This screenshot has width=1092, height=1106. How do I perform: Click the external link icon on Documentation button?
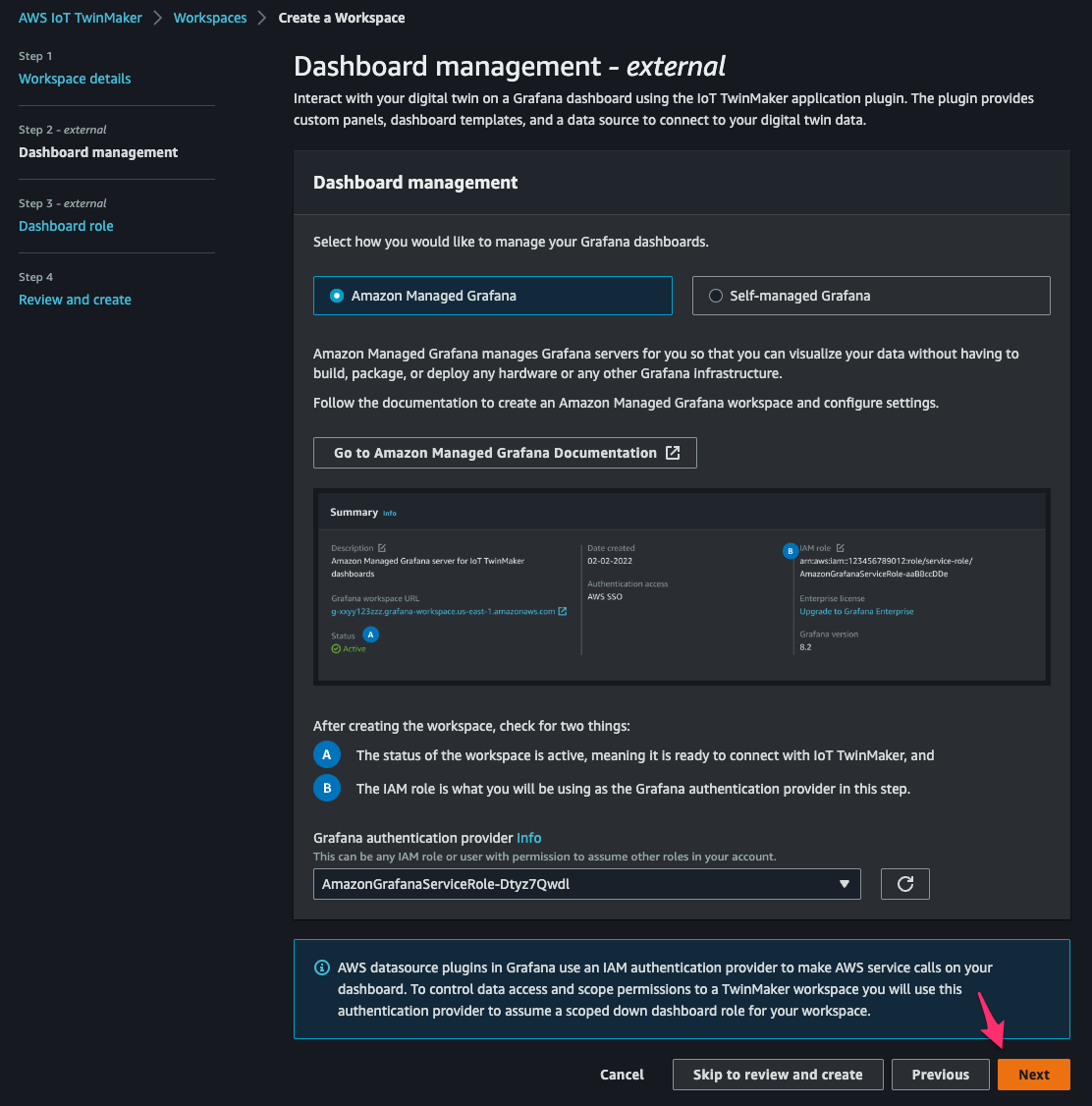point(673,453)
